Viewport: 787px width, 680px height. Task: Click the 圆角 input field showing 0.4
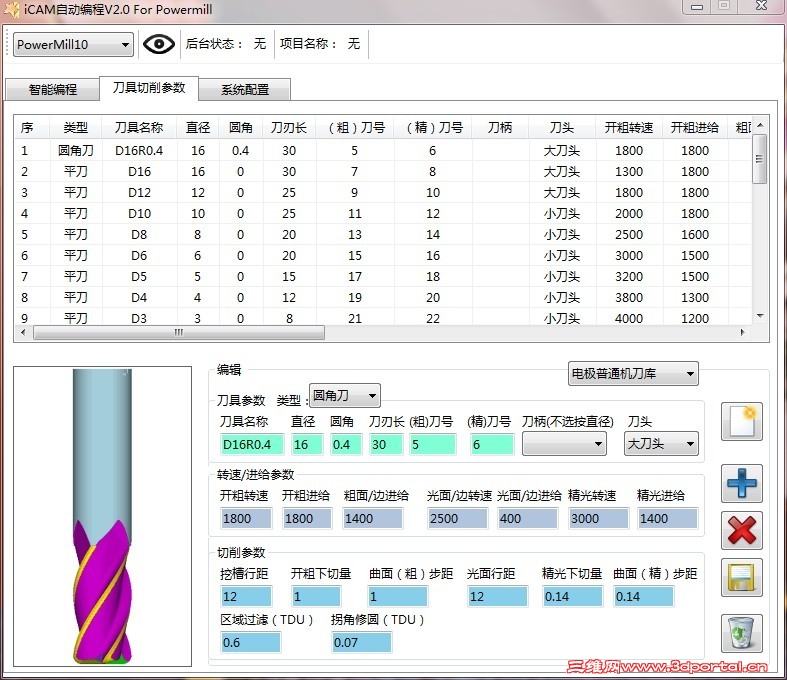point(346,445)
